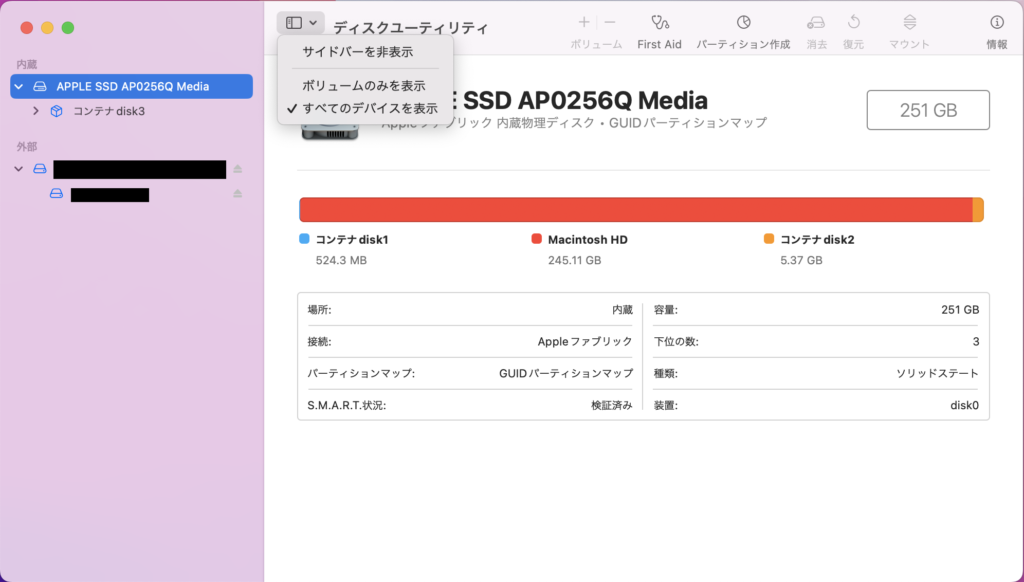Collapse the external disk disclosure arrow
This screenshot has height=582, width=1024.
tap(19, 169)
